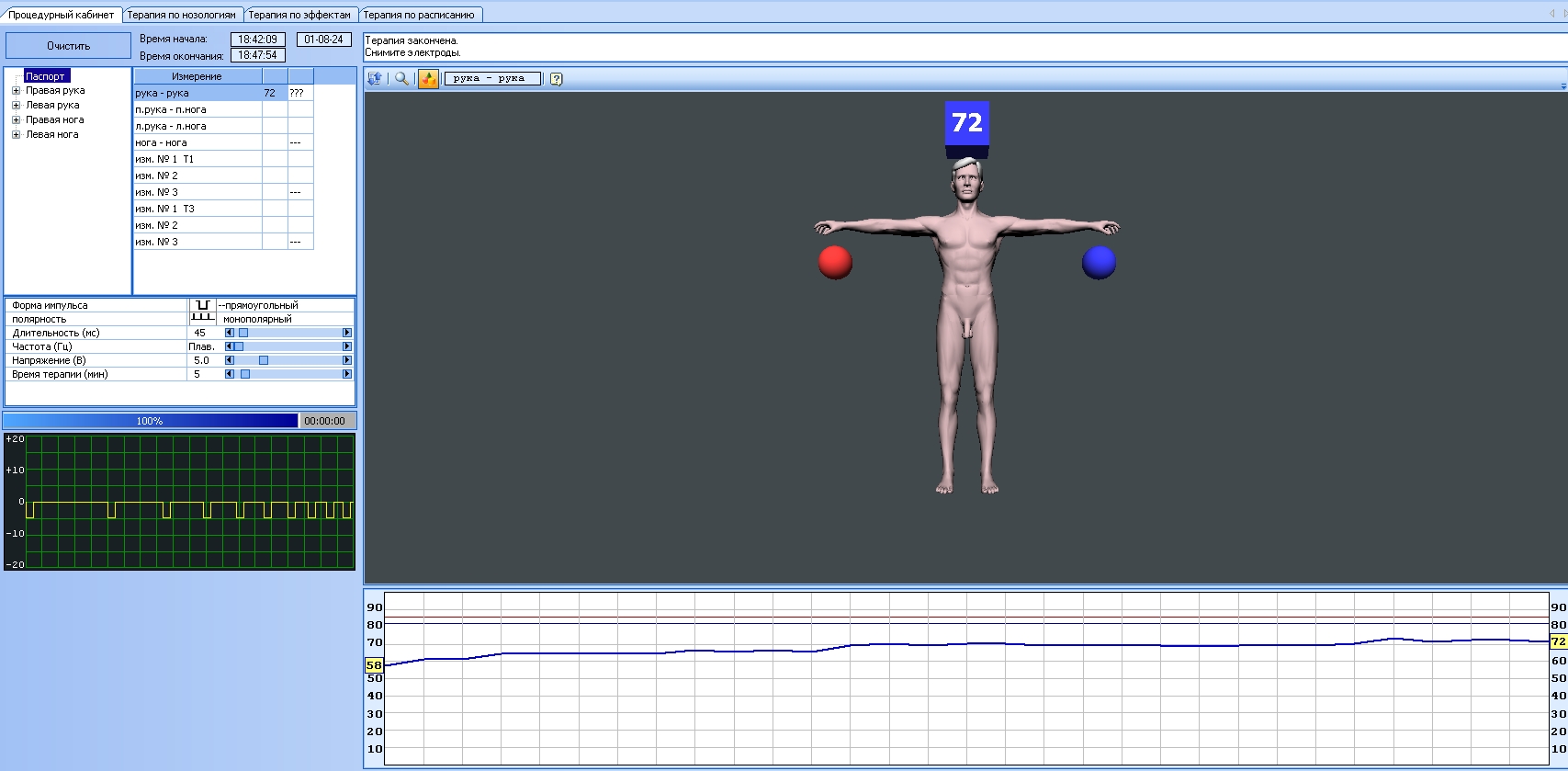Click the монополярный polarity label
The width and height of the screenshot is (1568, 771).
point(257,319)
